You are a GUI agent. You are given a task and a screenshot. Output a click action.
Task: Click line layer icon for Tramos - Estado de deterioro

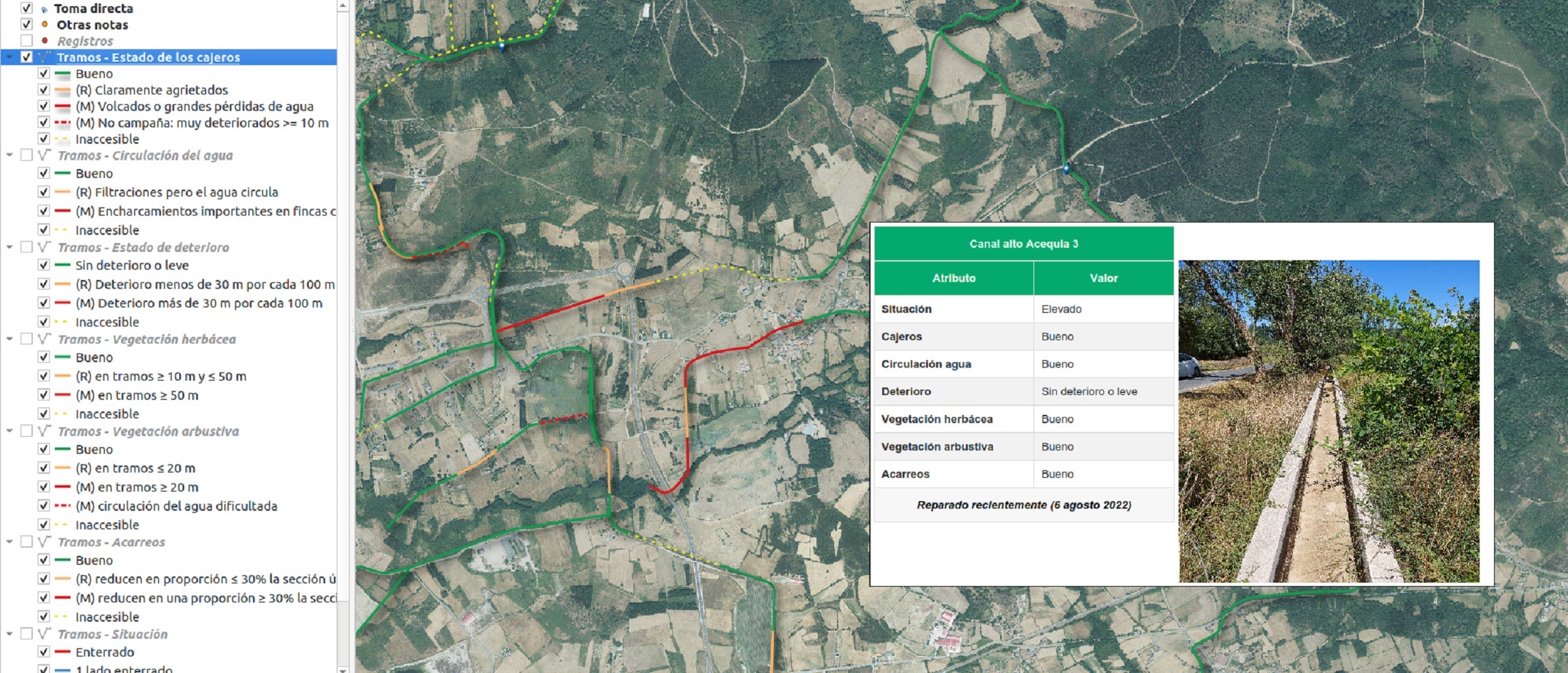(44, 247)
